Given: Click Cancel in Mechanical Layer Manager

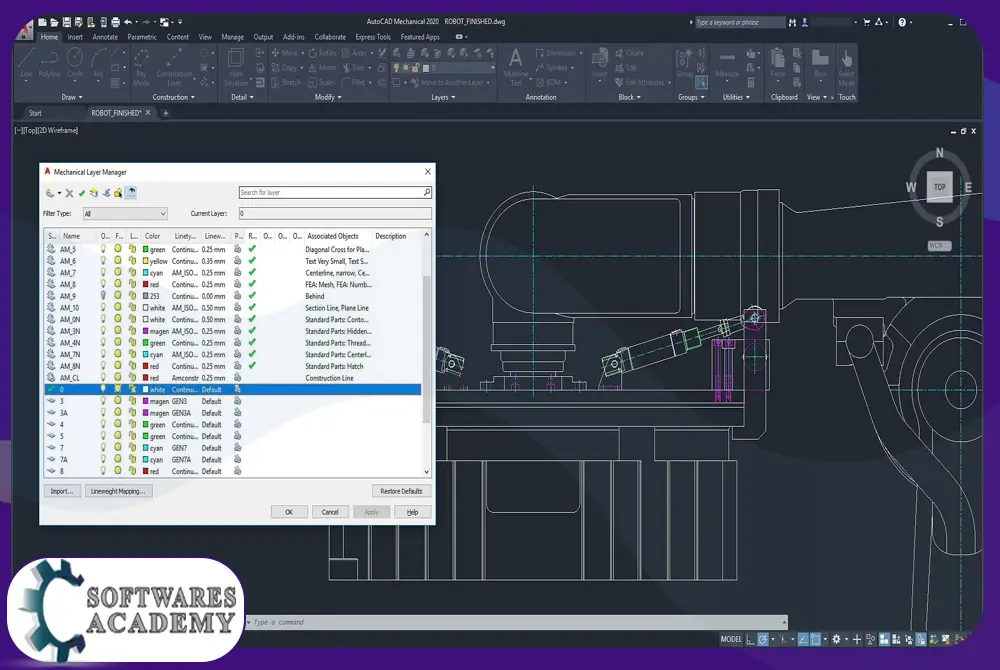Looking at the screenshot, I should click(x=330, y=512).
